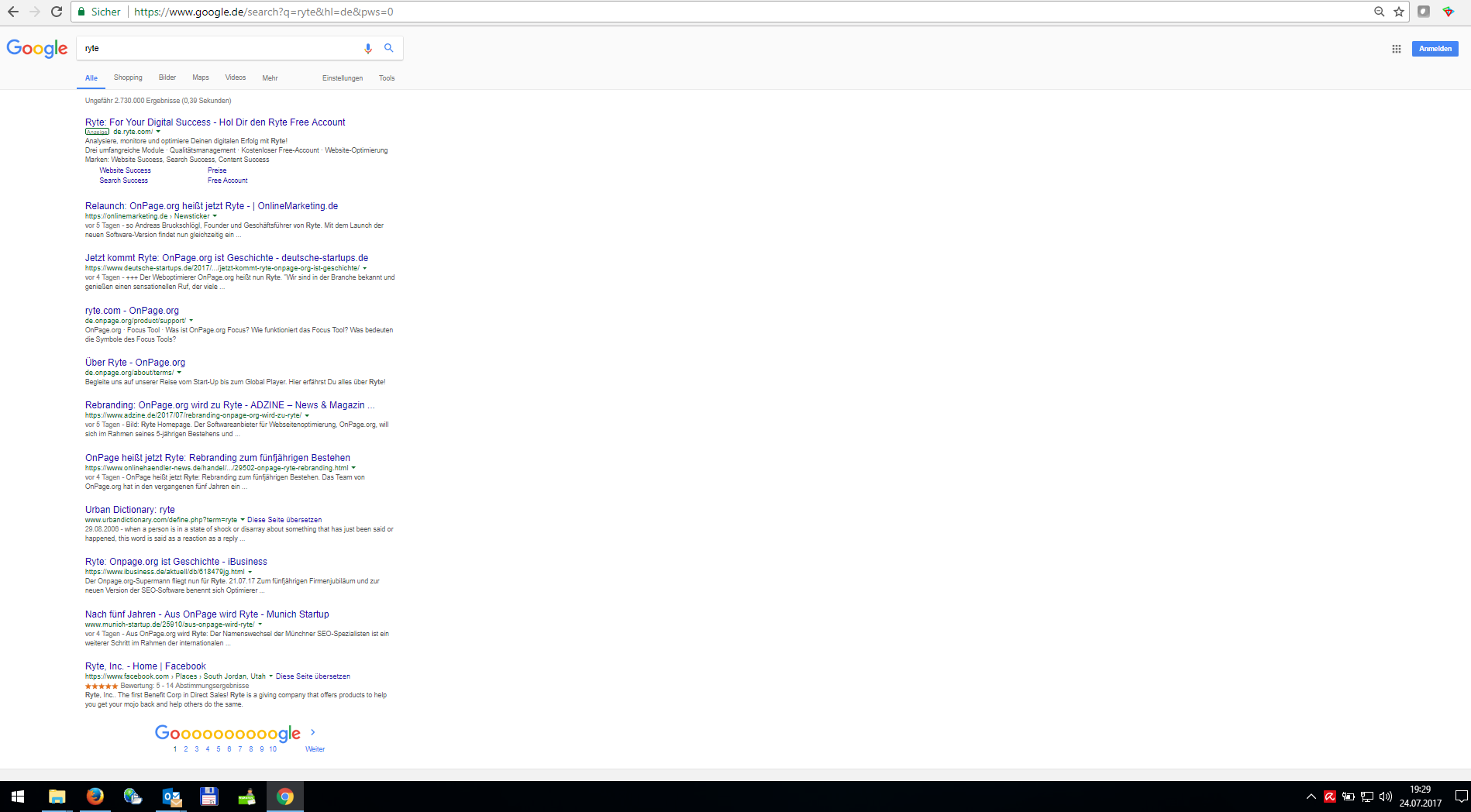
Task: Open the Free Account sitelink
Action: point(228,181)
